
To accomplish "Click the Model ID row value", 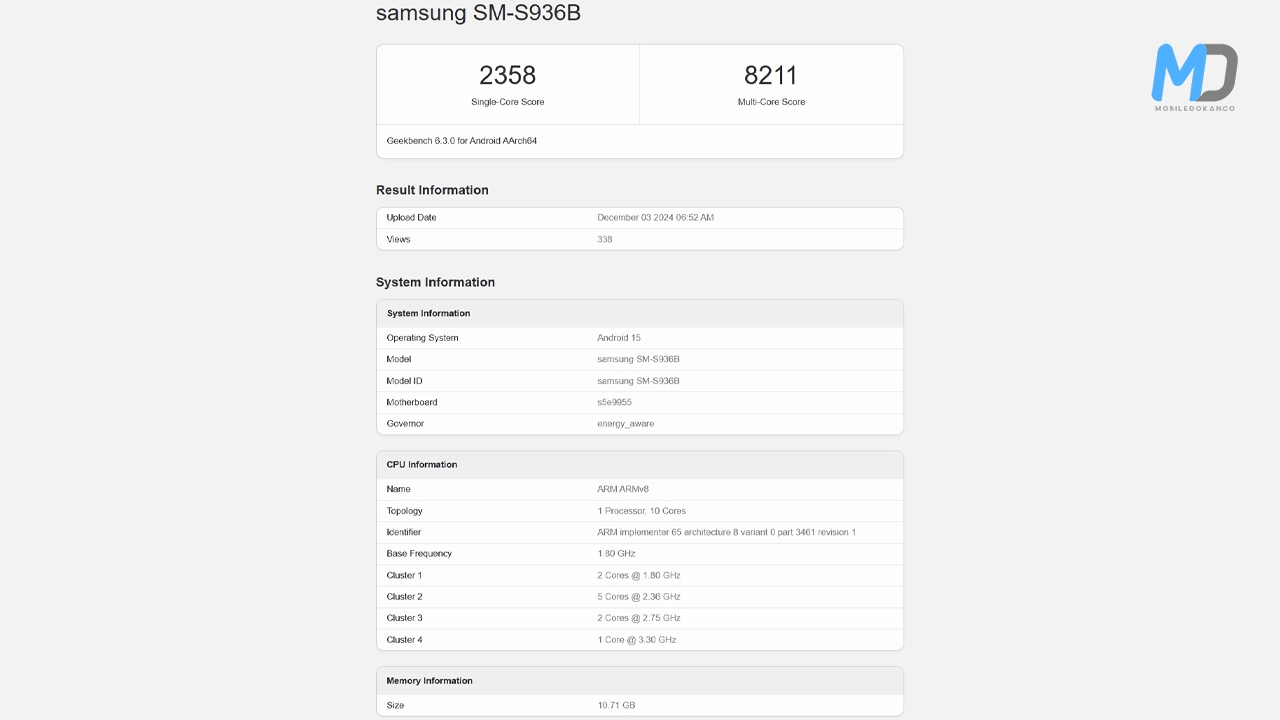I will point(638,381).
